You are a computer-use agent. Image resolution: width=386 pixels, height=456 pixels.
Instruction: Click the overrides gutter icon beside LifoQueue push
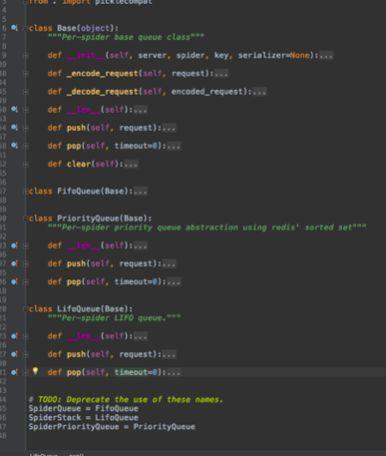pos(14,354)
